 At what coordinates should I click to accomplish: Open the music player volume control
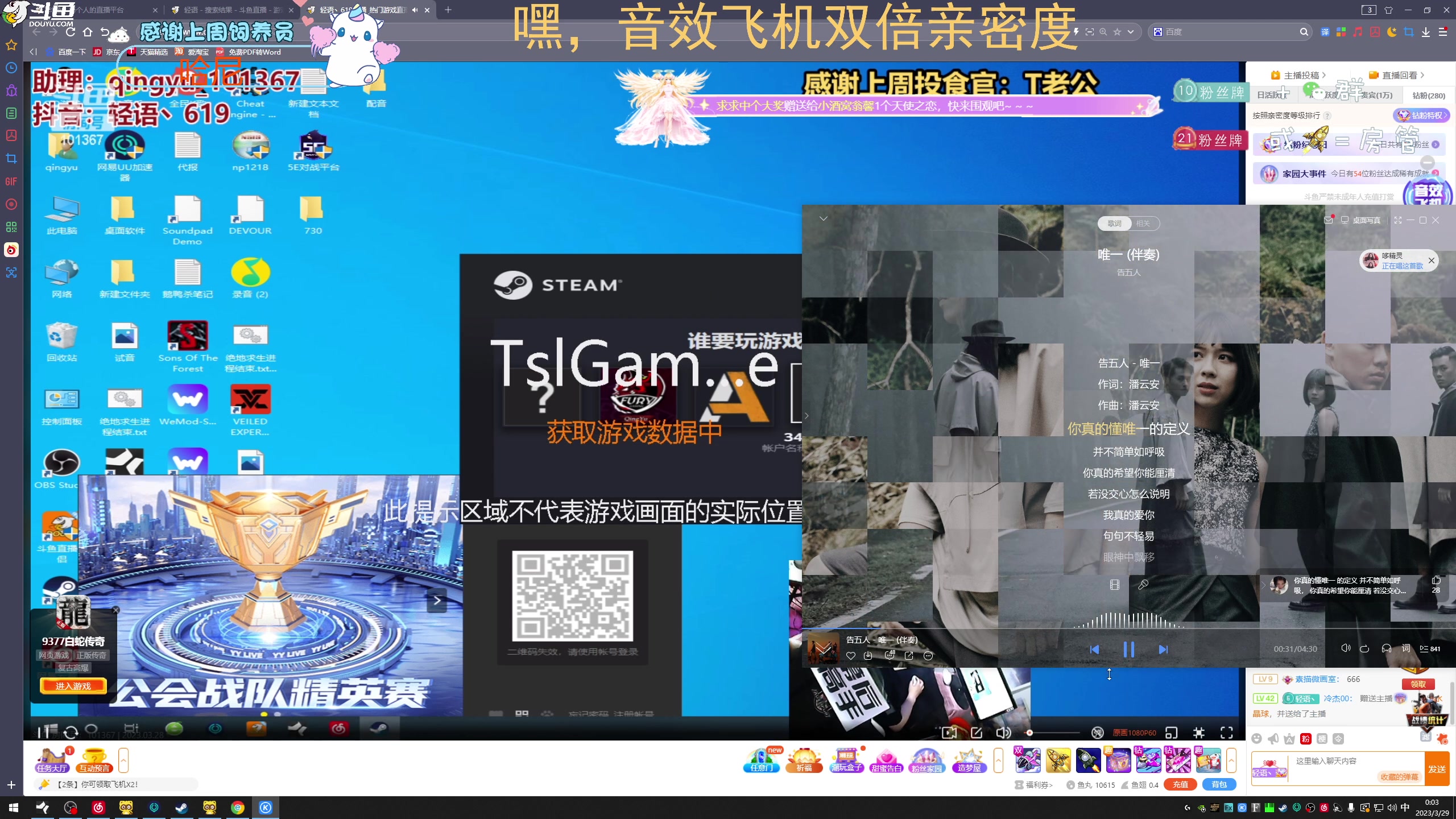coord(1346,648)
